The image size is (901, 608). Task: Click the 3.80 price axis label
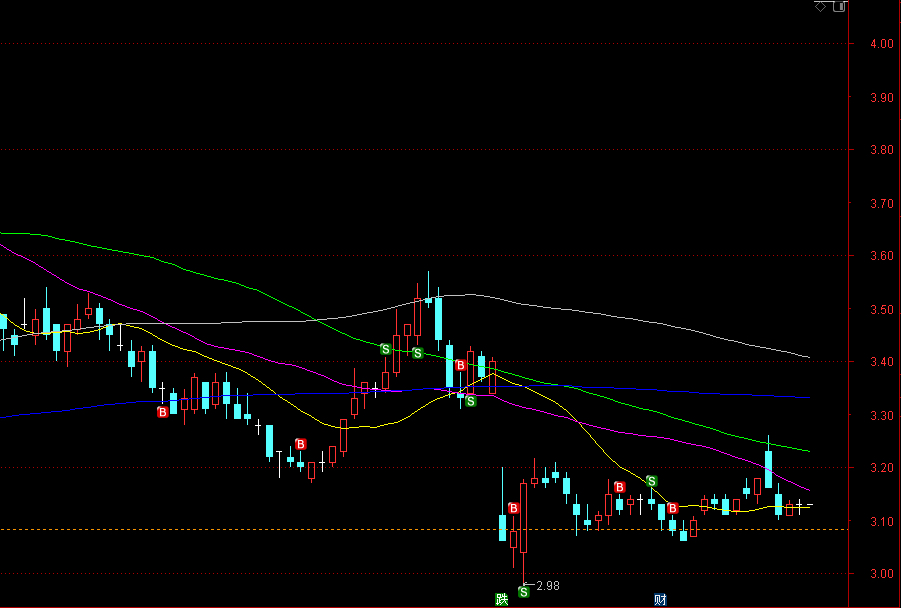click(882, 150)
